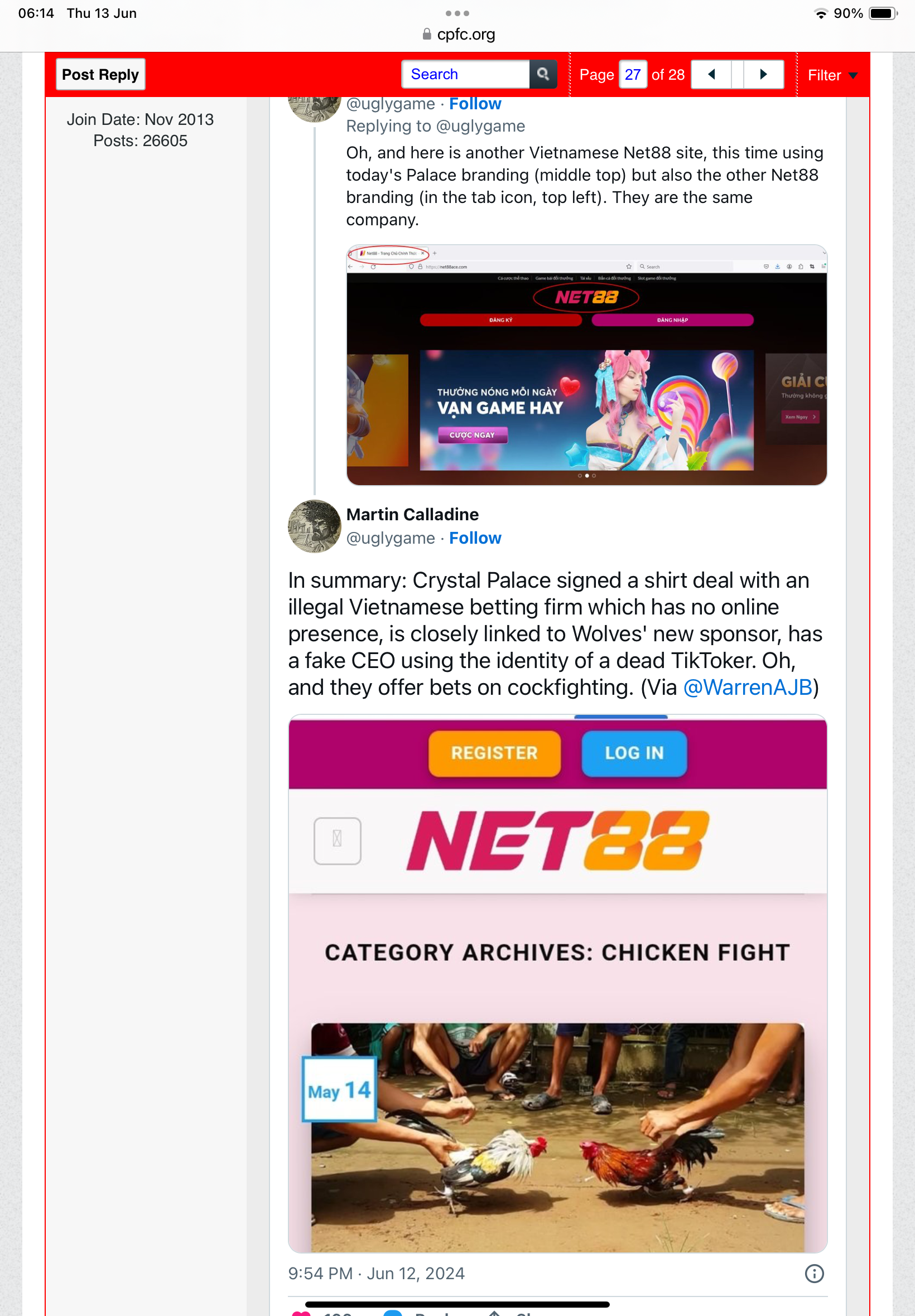915x1316 pixels.
Task: Open the Net88 chicken fight image
Action: [557, 983]
